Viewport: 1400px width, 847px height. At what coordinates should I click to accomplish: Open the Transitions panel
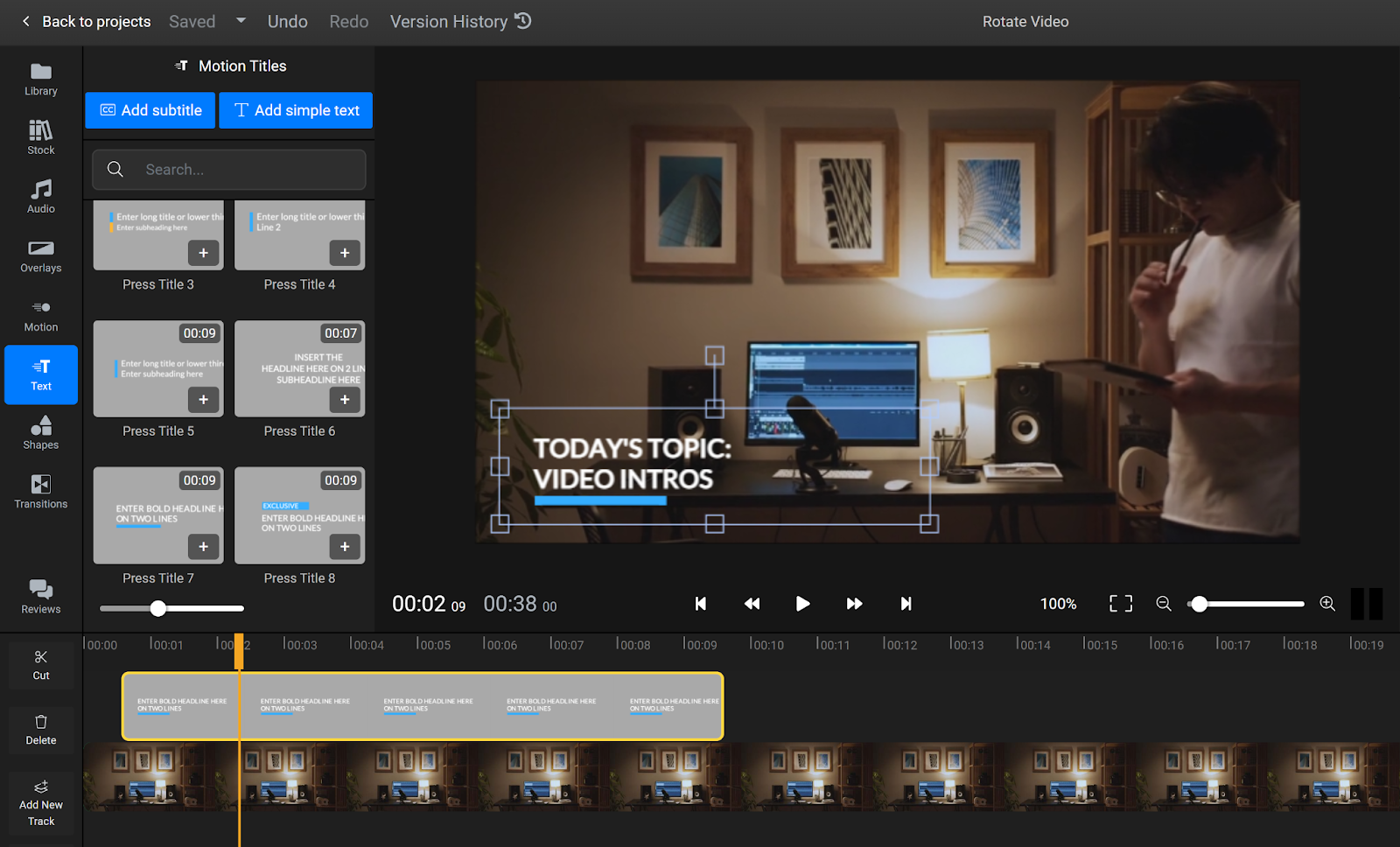click(41, 492)
